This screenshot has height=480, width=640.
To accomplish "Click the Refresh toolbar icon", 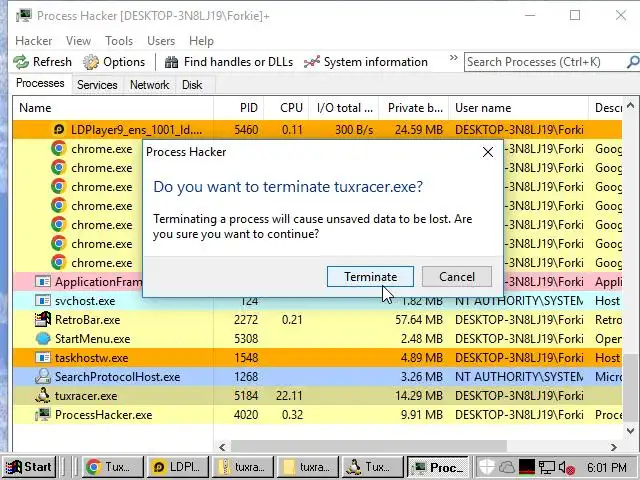I will point(21,62).
